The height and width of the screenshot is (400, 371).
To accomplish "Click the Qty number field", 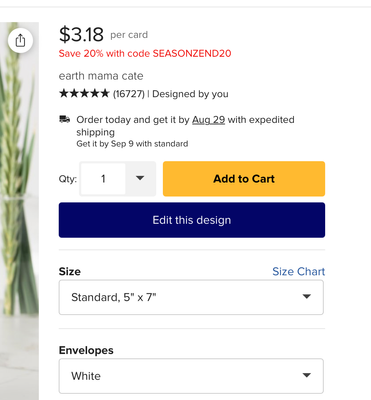I will pos(103,179).
